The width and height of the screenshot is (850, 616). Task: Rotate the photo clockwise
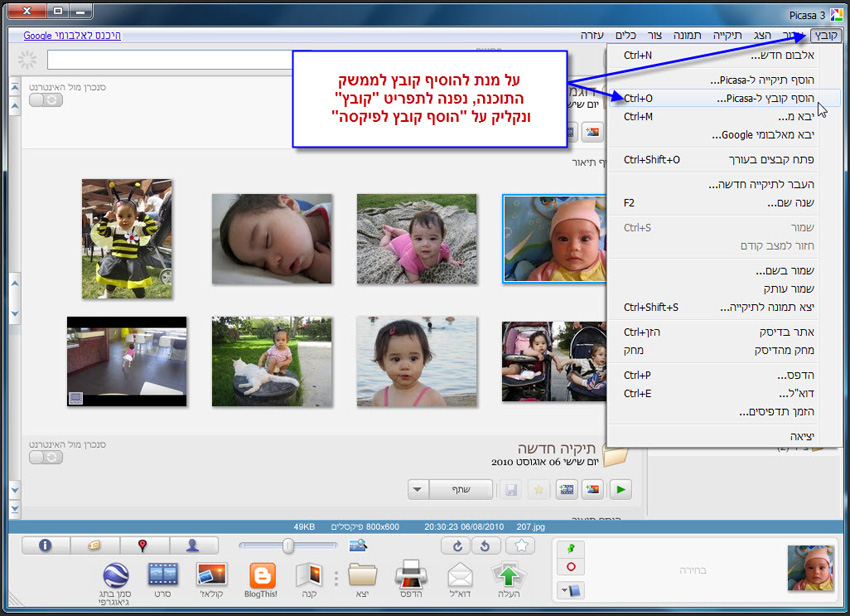click(456, 546)
